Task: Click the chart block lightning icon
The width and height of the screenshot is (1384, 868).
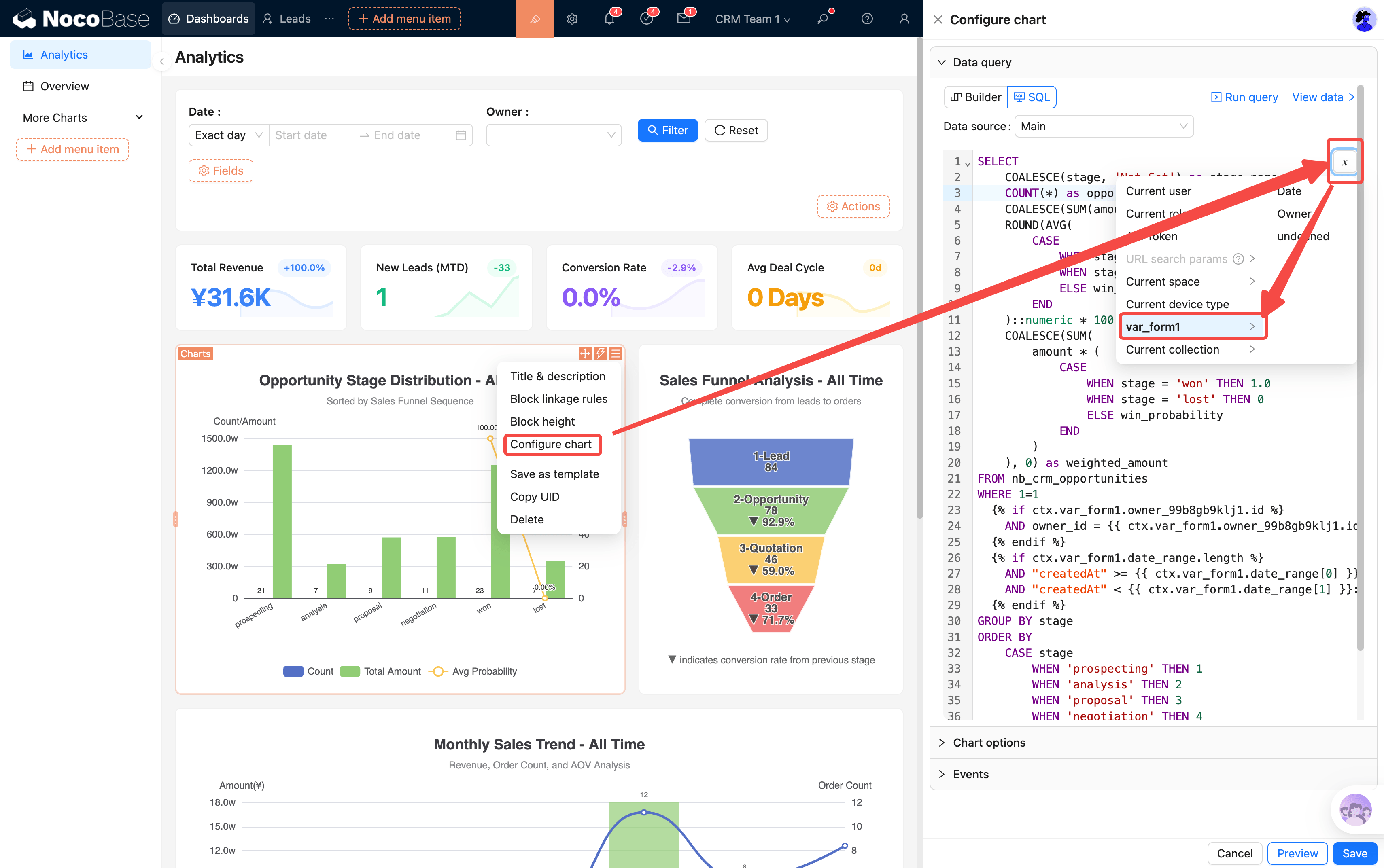Action: 600,354
